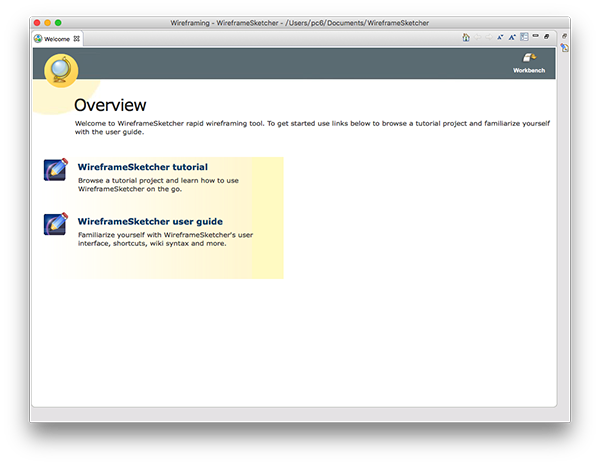
Task: Click the Overview heading
Action: pyautogui.click(x=110, y=105)
